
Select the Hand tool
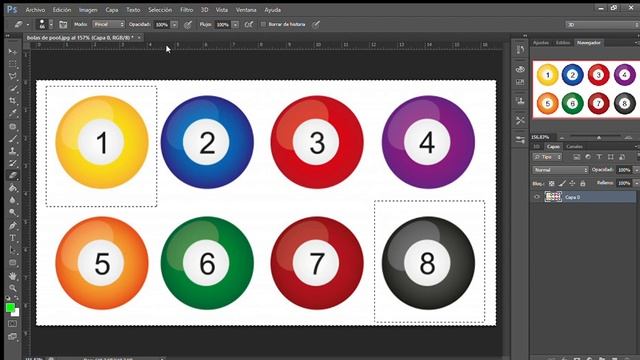point(13,276)
